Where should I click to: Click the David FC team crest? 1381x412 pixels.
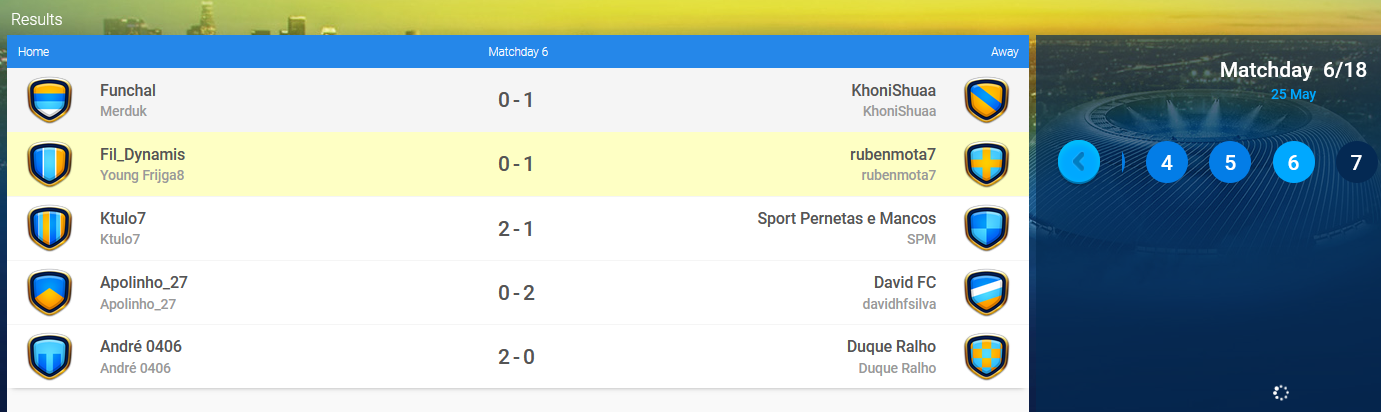coord(986,292)
